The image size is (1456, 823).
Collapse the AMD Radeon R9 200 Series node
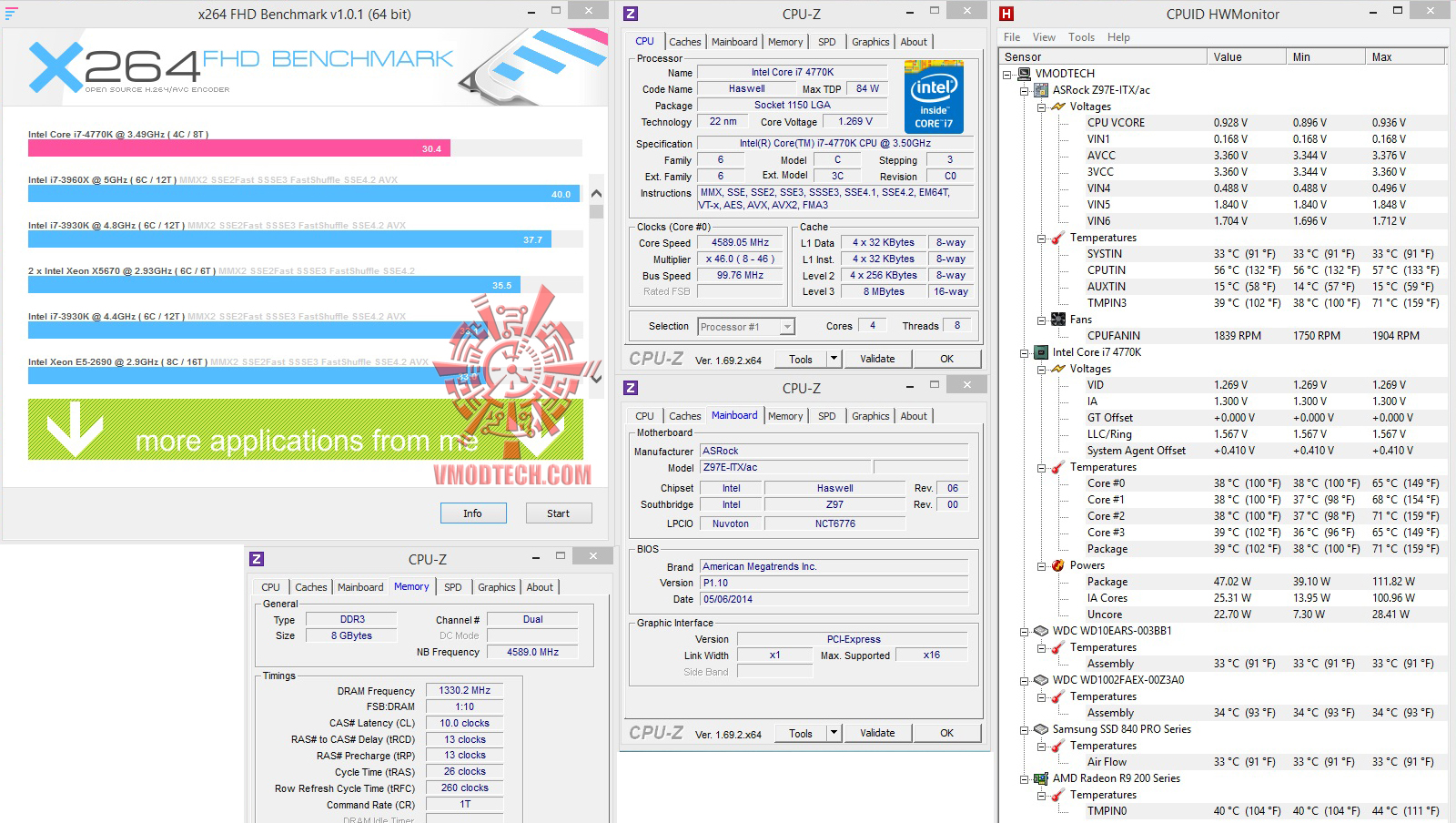click(x=1025, y=778)
